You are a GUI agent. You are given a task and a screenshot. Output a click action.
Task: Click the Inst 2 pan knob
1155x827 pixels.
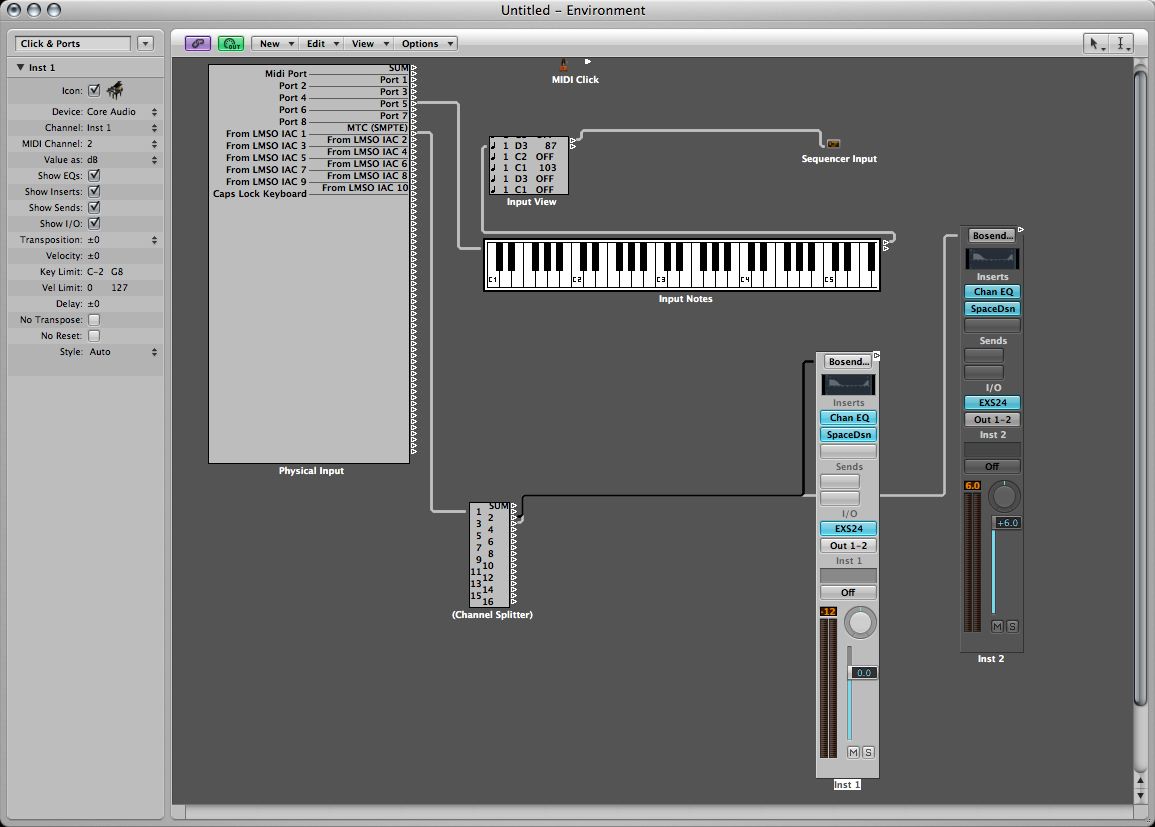1004,496
